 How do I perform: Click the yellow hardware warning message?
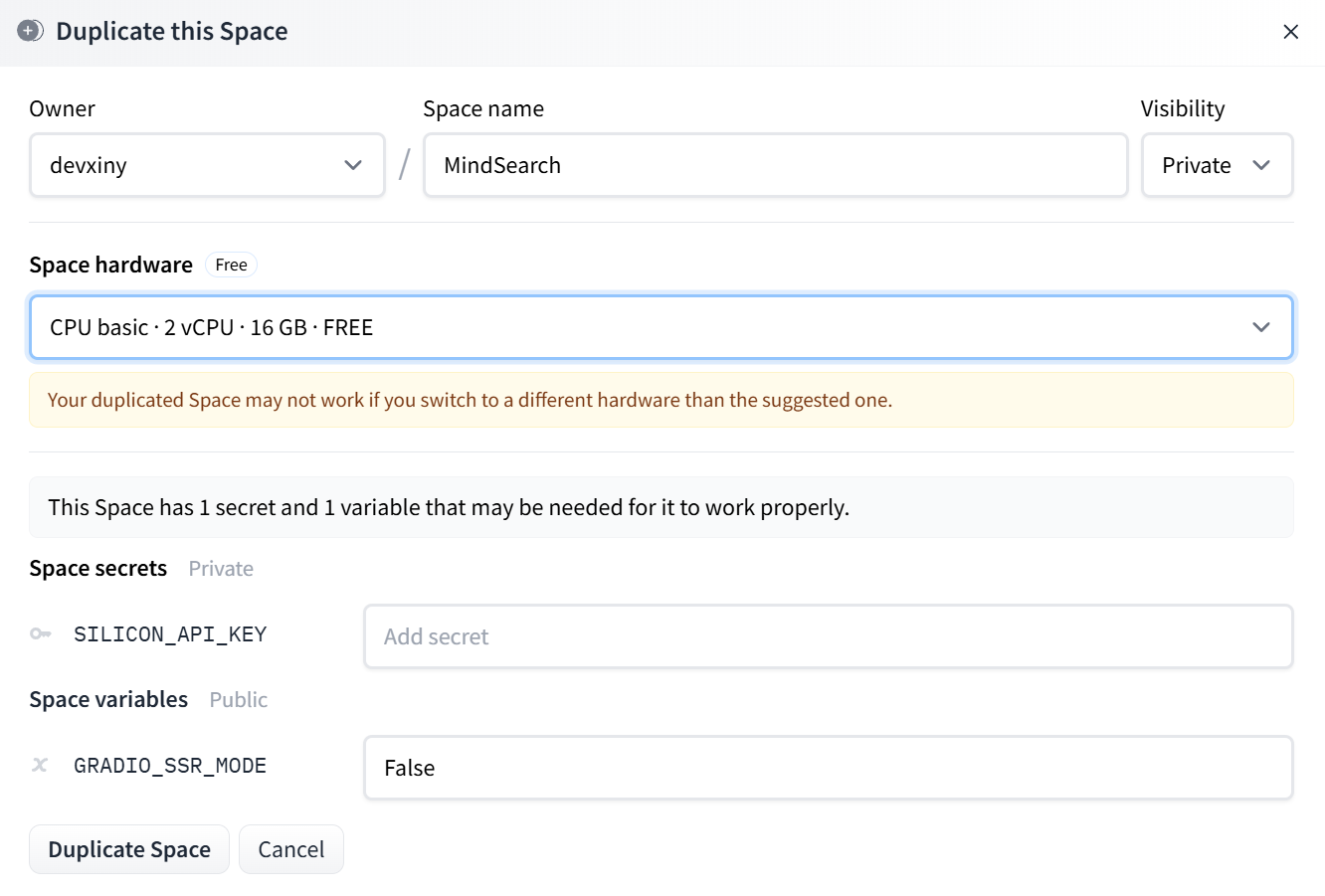(x=662, y=400)
